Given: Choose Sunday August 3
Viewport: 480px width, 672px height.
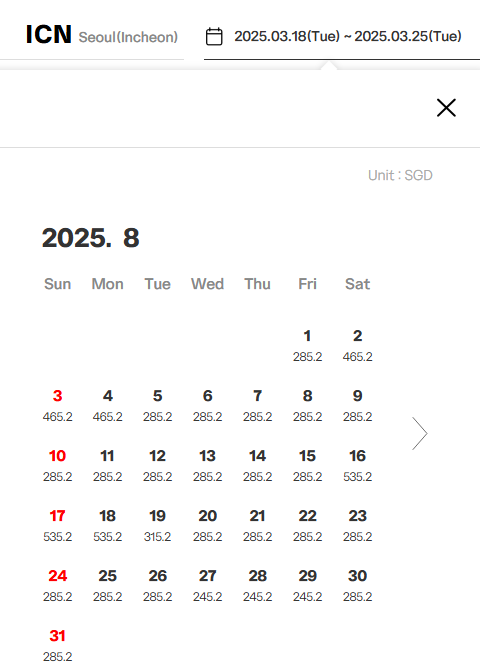Looking at the screenshot, I should 57,405.
